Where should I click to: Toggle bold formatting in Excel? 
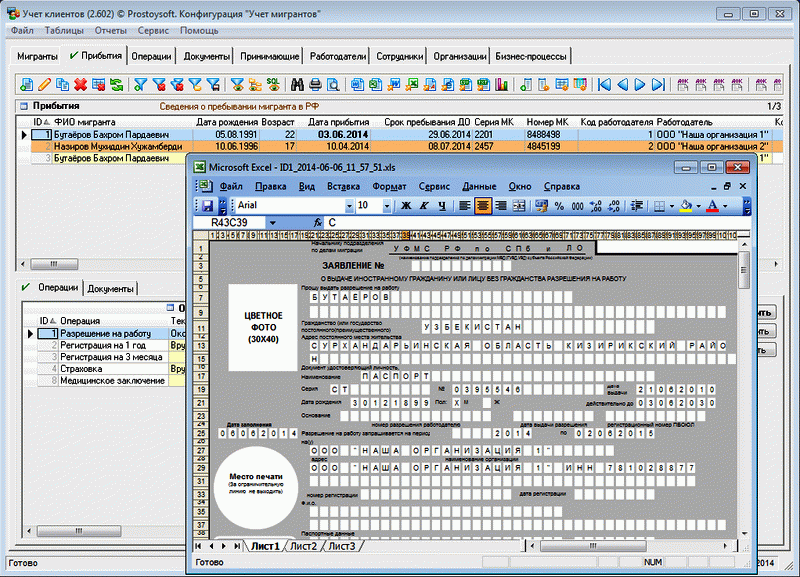pyautogui.click(x=407, y=205)
